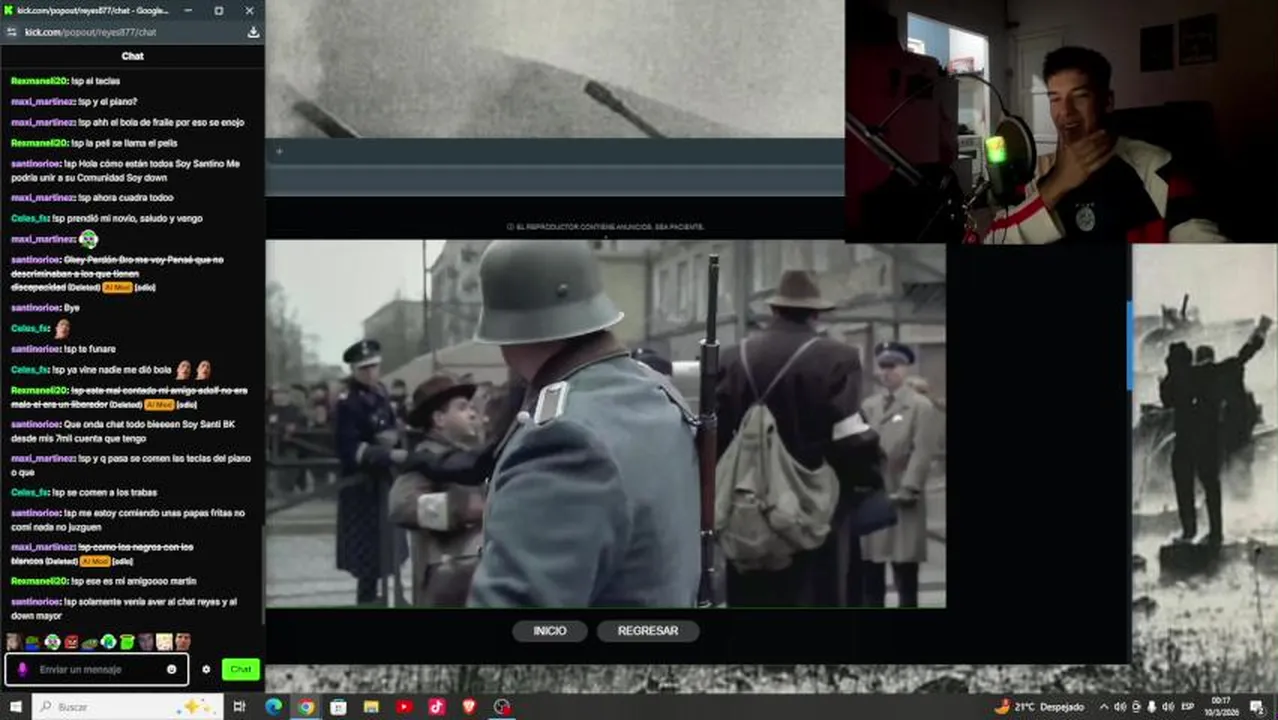1278x720 pixels.
Task: Click the AI Mod badge on Rexmaneli20's deleted message
Action: click(159, 404)
